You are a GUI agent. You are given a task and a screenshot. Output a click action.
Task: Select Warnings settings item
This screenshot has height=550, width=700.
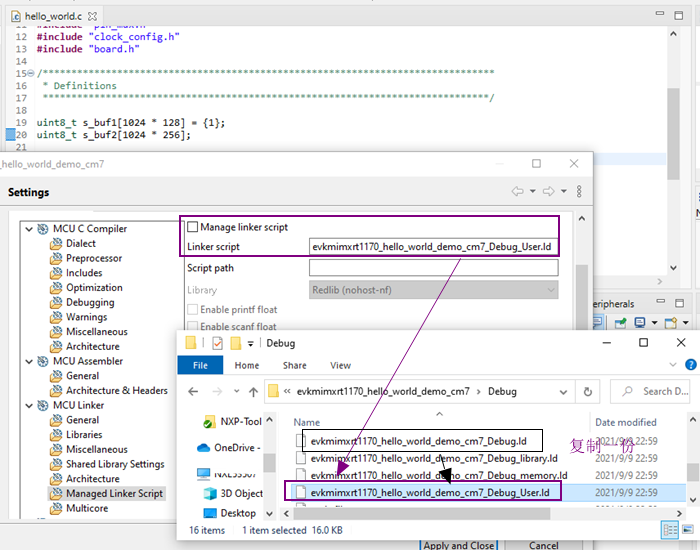click(87, 317)
